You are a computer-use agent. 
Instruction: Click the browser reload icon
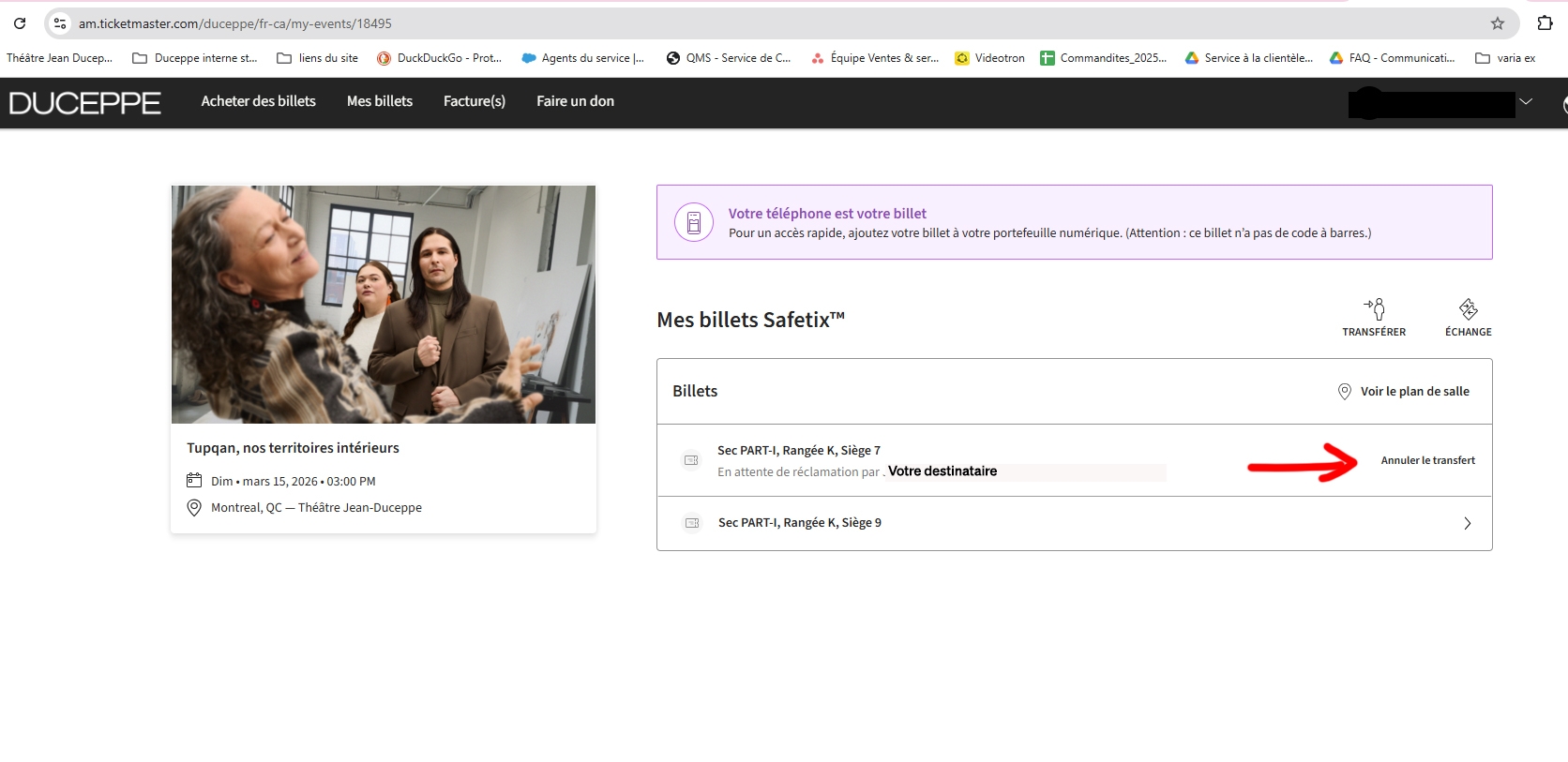click(x=20, y=23)
